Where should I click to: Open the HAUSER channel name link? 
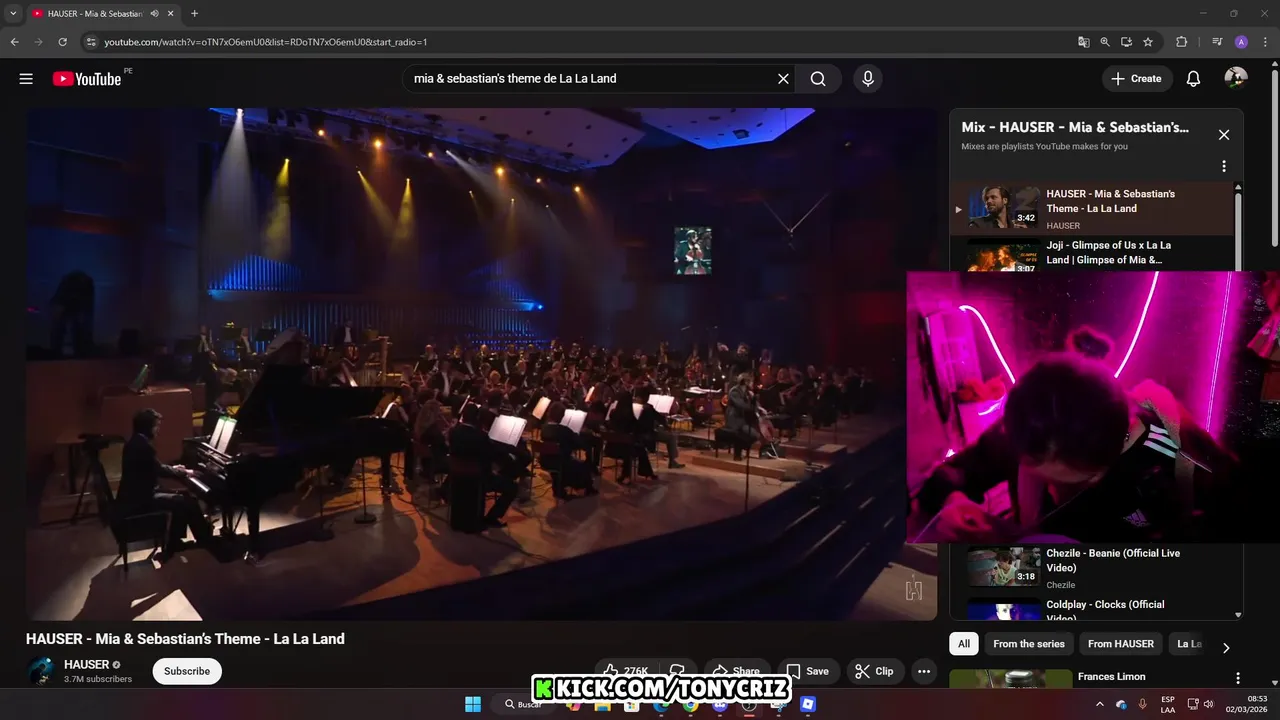86,664
